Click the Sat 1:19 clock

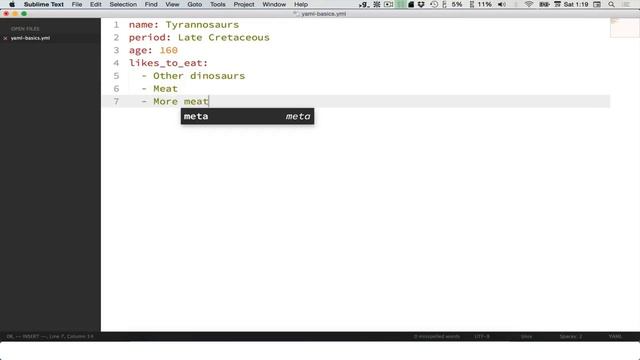tap(576, 4)
